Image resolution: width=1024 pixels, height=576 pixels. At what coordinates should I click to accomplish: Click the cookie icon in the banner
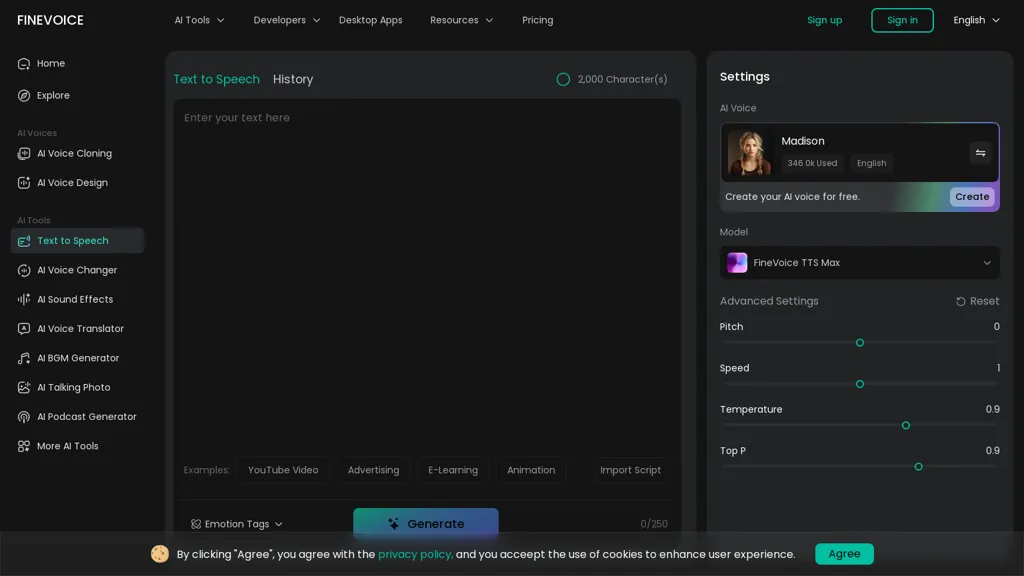tap(159, 554)
